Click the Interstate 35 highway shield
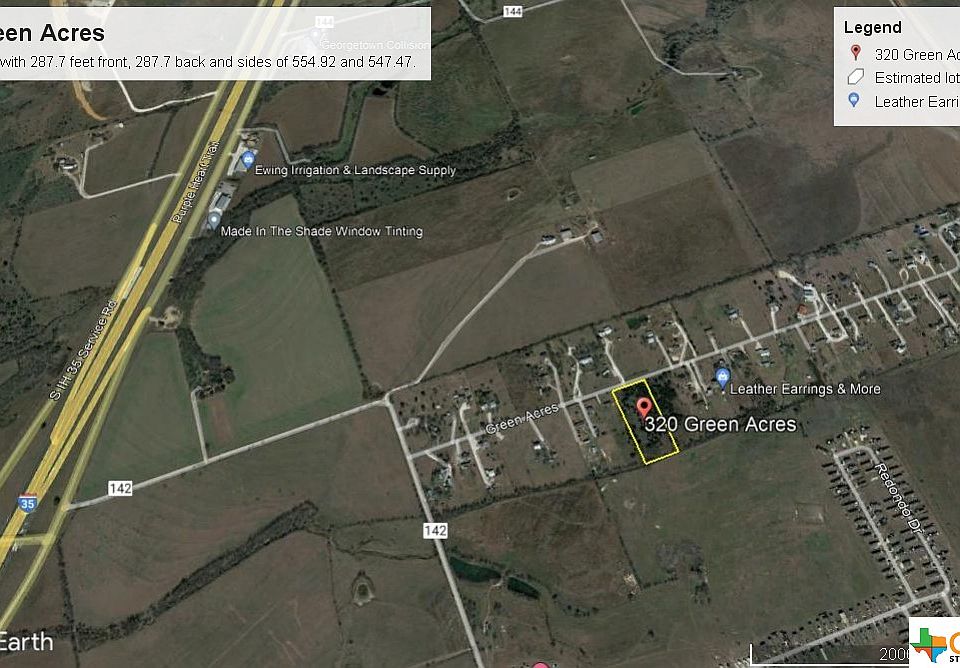960x668 pixels. tap(27, 501)
